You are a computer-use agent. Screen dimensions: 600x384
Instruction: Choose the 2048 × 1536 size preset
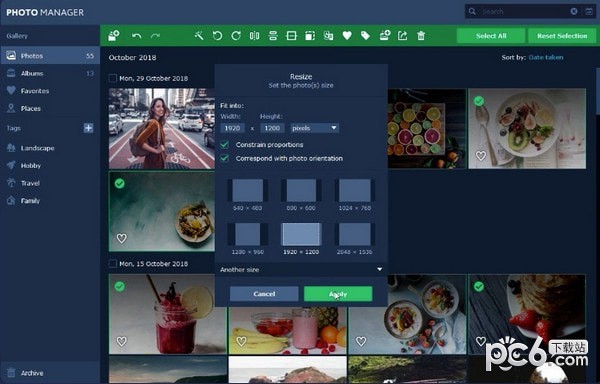click(x=355, y=239)
